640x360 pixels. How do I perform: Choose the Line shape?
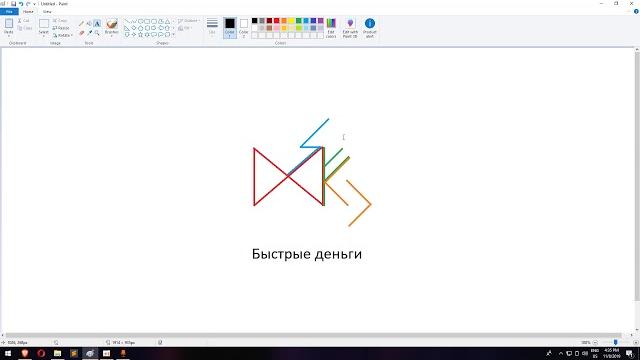127,21
